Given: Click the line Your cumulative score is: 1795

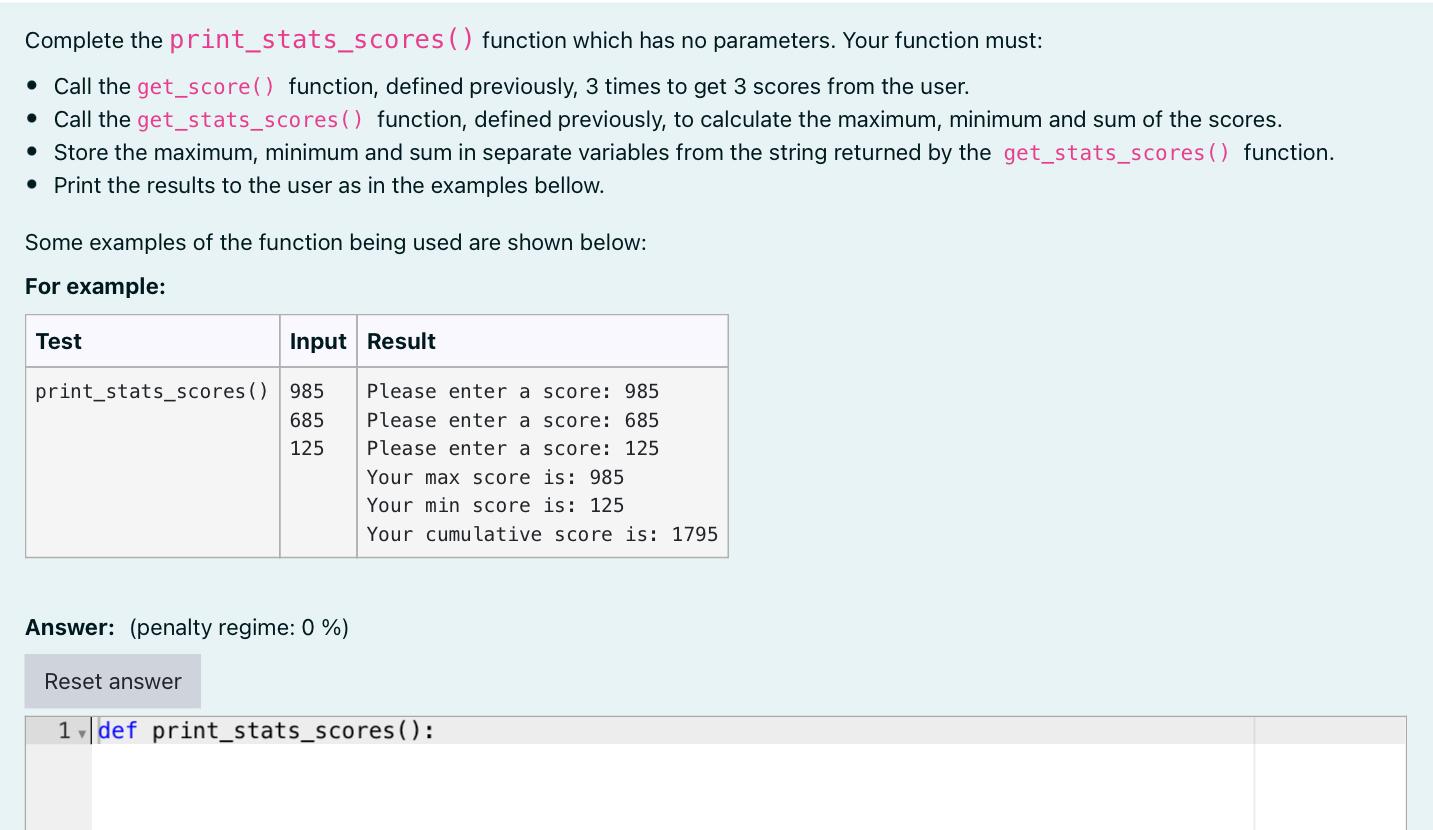Looking at the screenshot, I should [542, 534].
